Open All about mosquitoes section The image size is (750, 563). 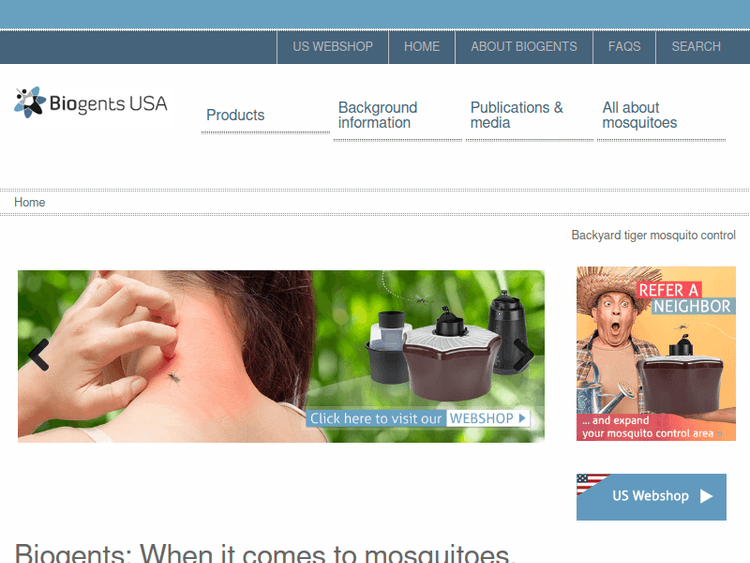click(x=640, y=115)
